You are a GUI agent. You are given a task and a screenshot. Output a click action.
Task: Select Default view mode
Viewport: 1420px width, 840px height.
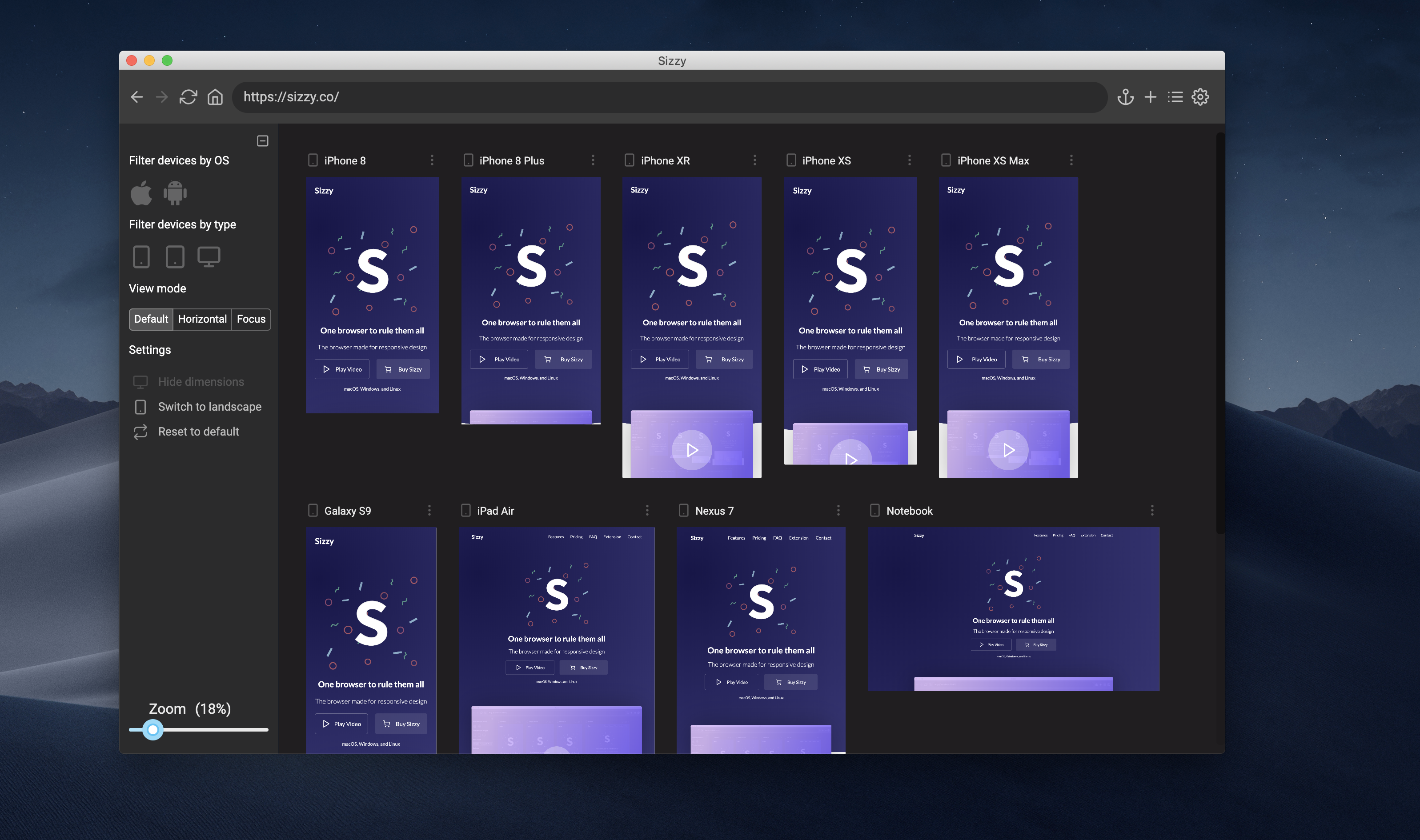pyautogui.click(x=151, y=319)
